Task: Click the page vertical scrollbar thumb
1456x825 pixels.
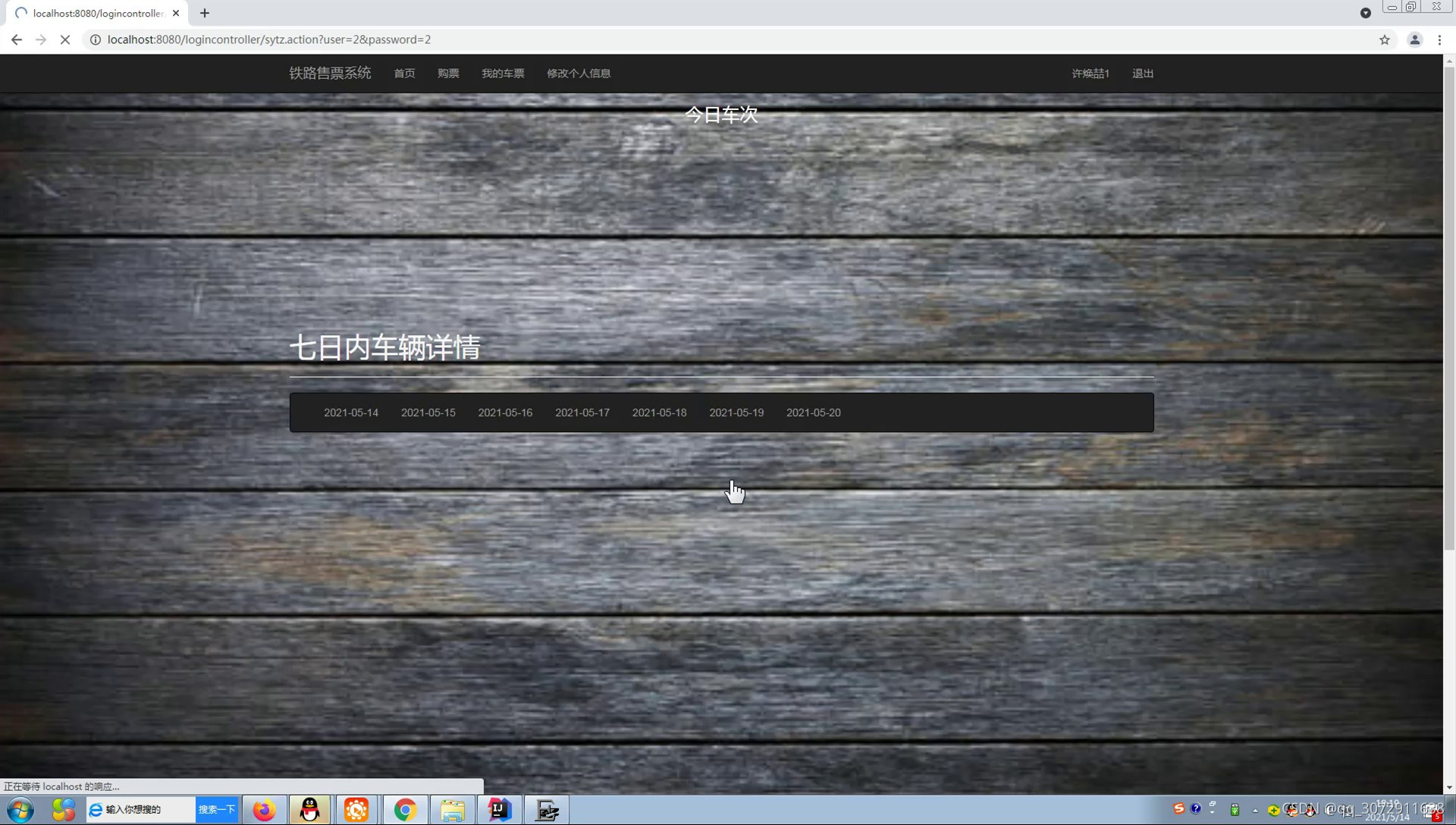Action: (x=1449, y=303)
